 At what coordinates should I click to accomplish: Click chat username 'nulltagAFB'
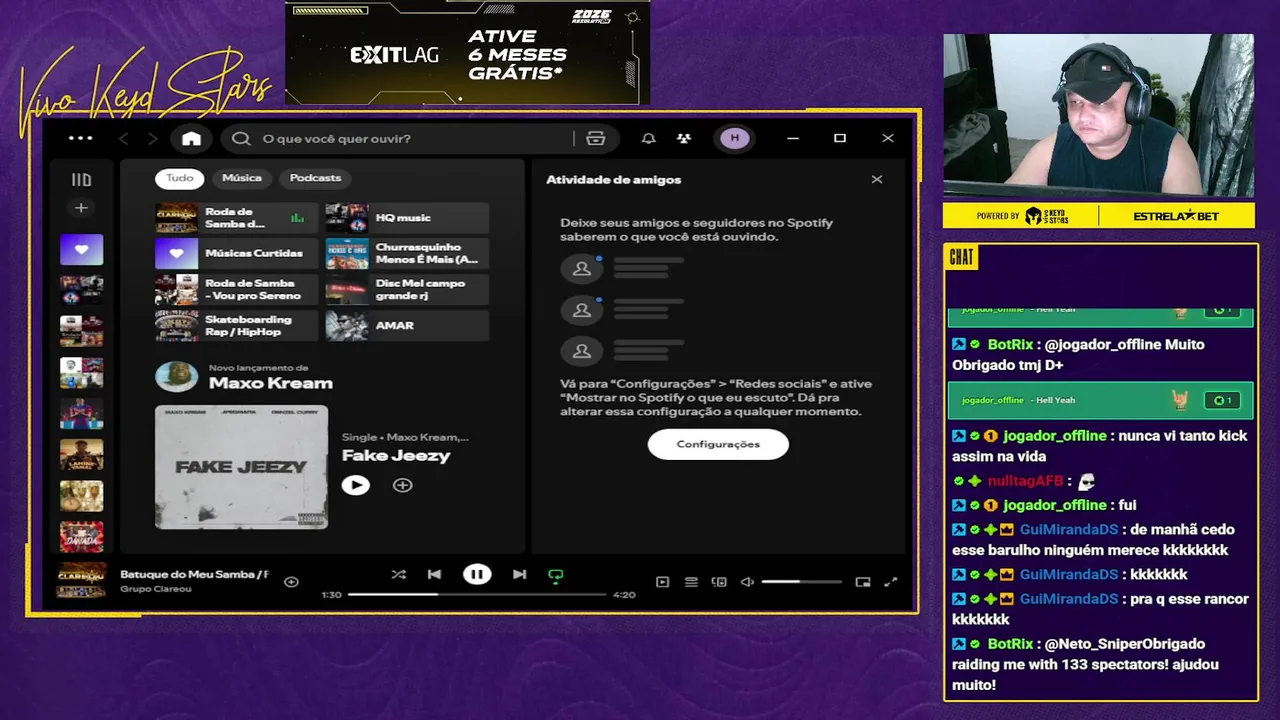pyautogui.click(x=1025, y=481)
